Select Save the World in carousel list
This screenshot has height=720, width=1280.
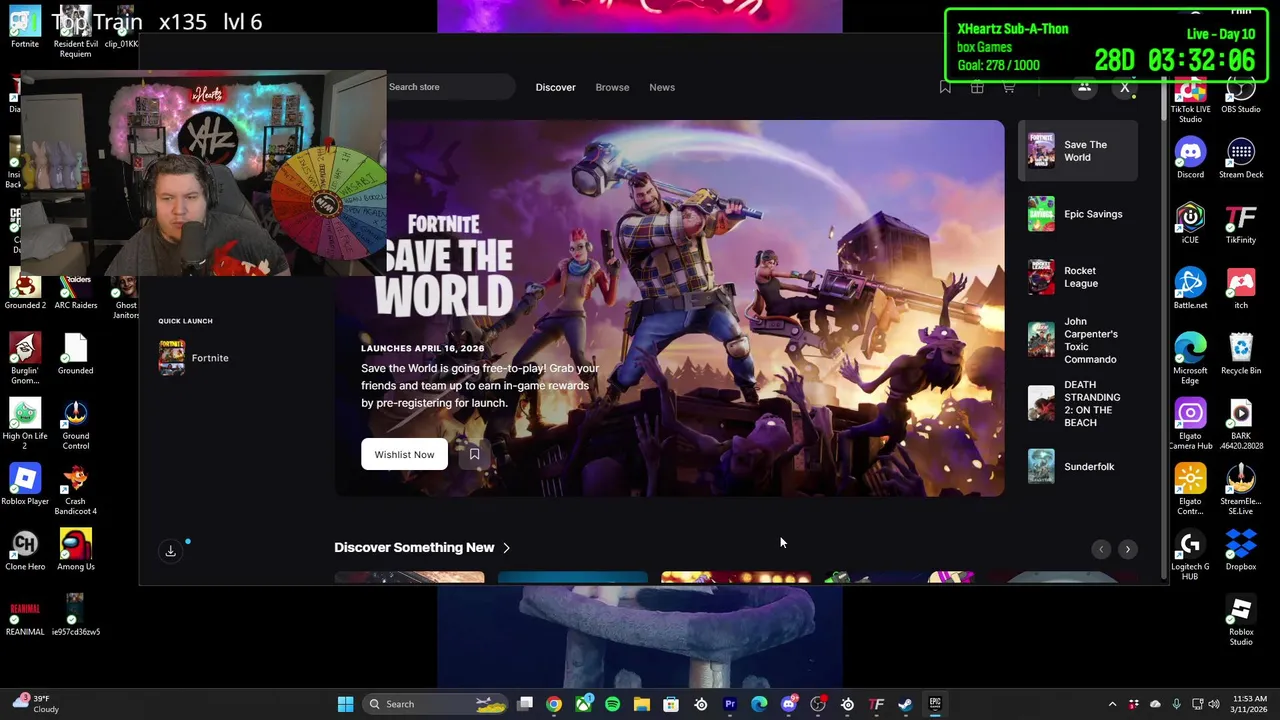[1078, 151]
